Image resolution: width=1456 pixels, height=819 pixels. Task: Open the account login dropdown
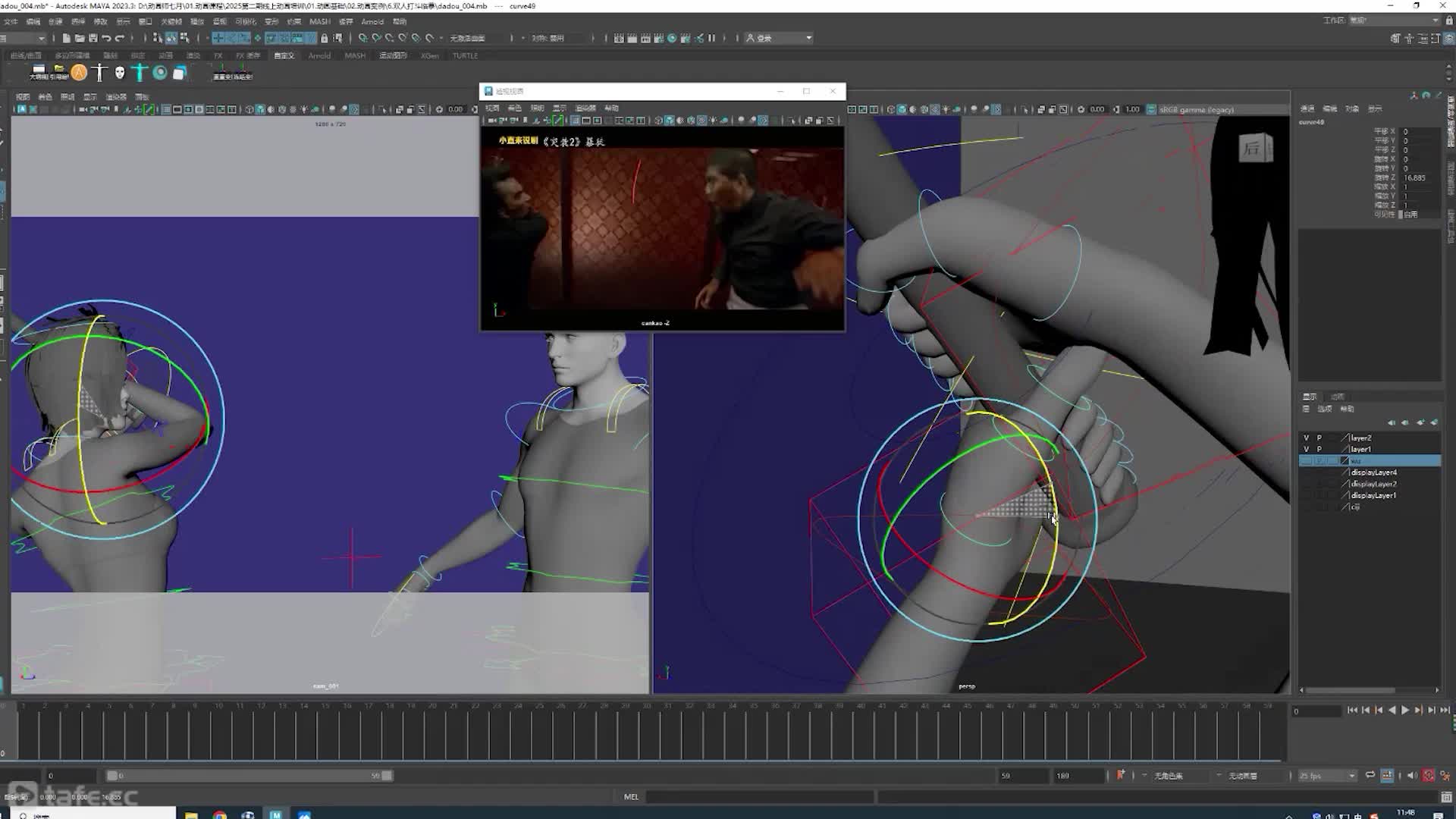tap(779, 38)
